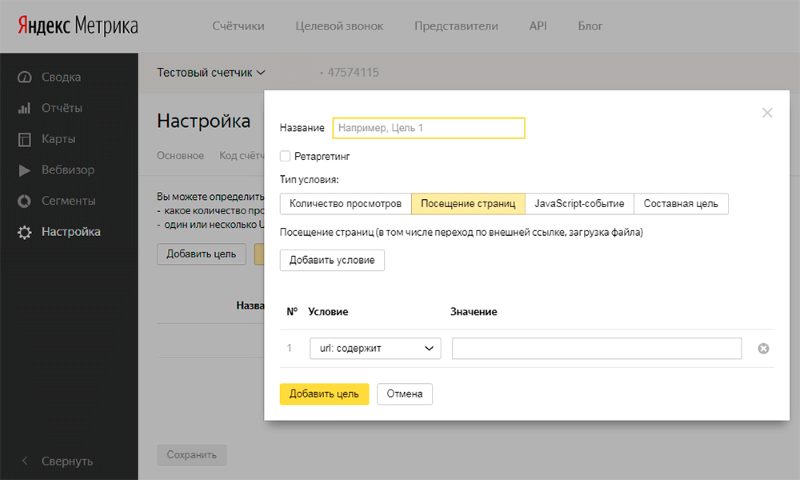
Task: Open the Блог top menu link
Action: [590, 26]
